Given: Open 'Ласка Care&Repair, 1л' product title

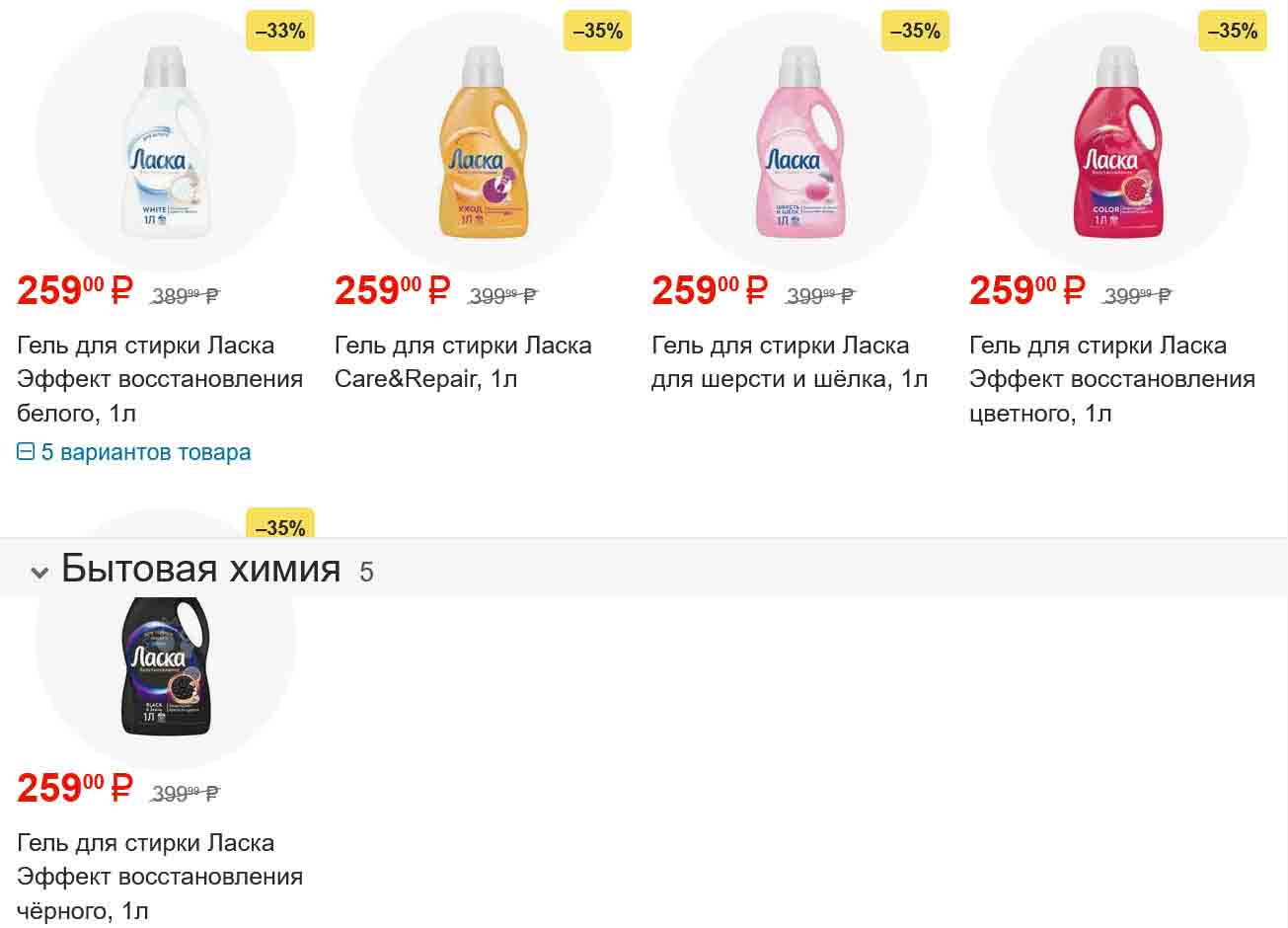Looking at the screenshot, I should tap(463, 362).
